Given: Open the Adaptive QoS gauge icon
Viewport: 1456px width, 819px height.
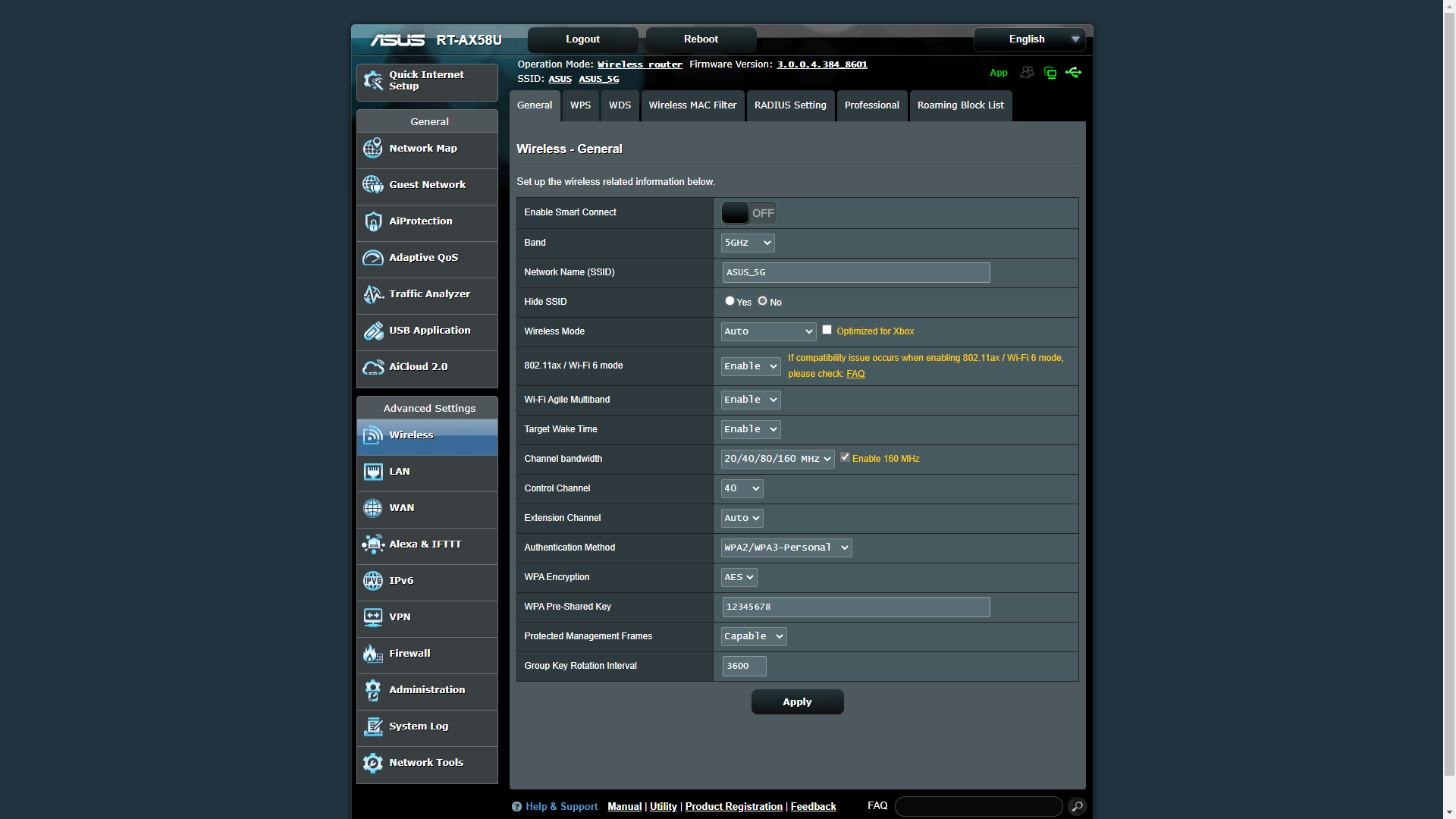Looking at the screenshot, I should (x=372, y=258).
